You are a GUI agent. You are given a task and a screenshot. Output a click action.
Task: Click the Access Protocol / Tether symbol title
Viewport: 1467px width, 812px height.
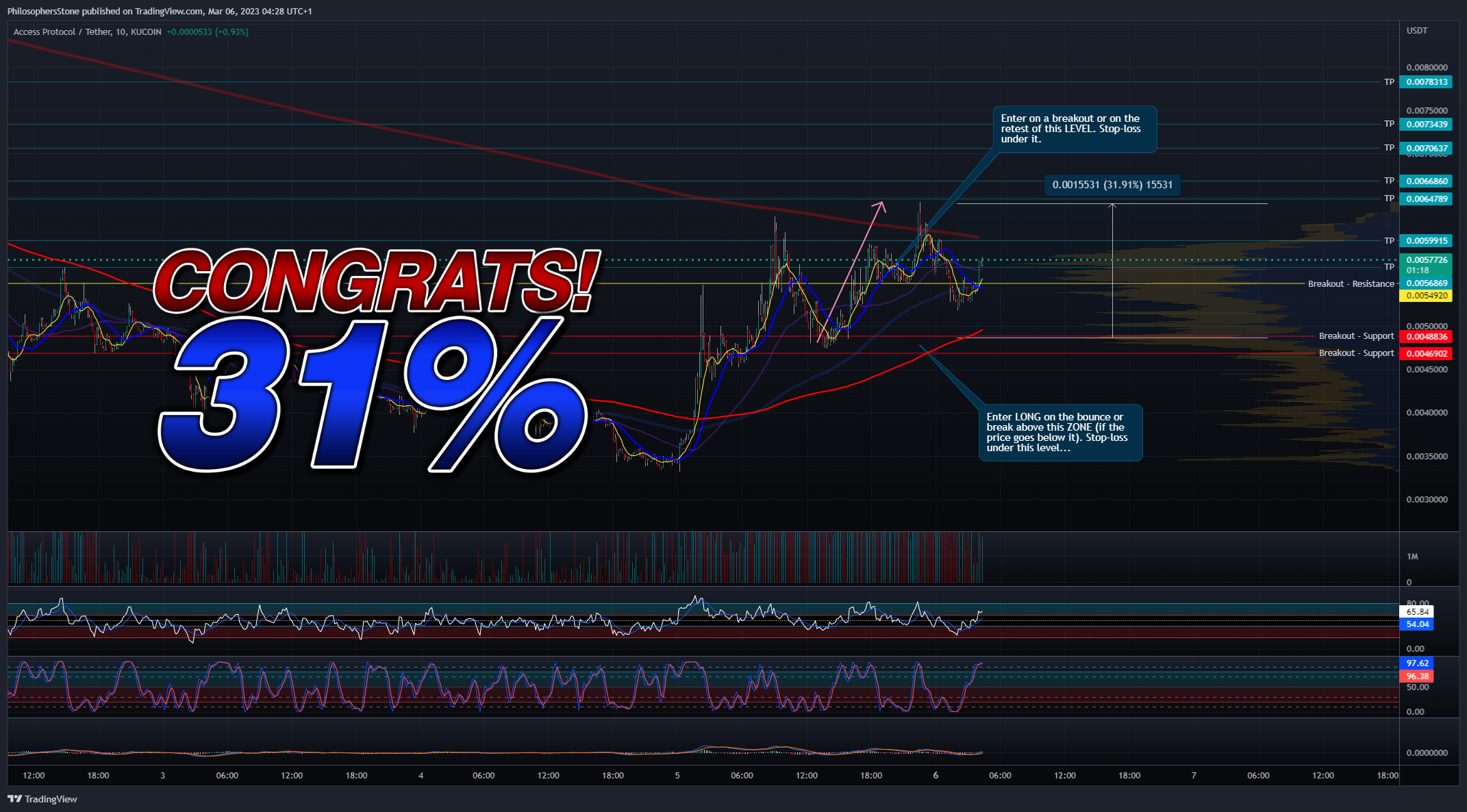pos(88,32)
